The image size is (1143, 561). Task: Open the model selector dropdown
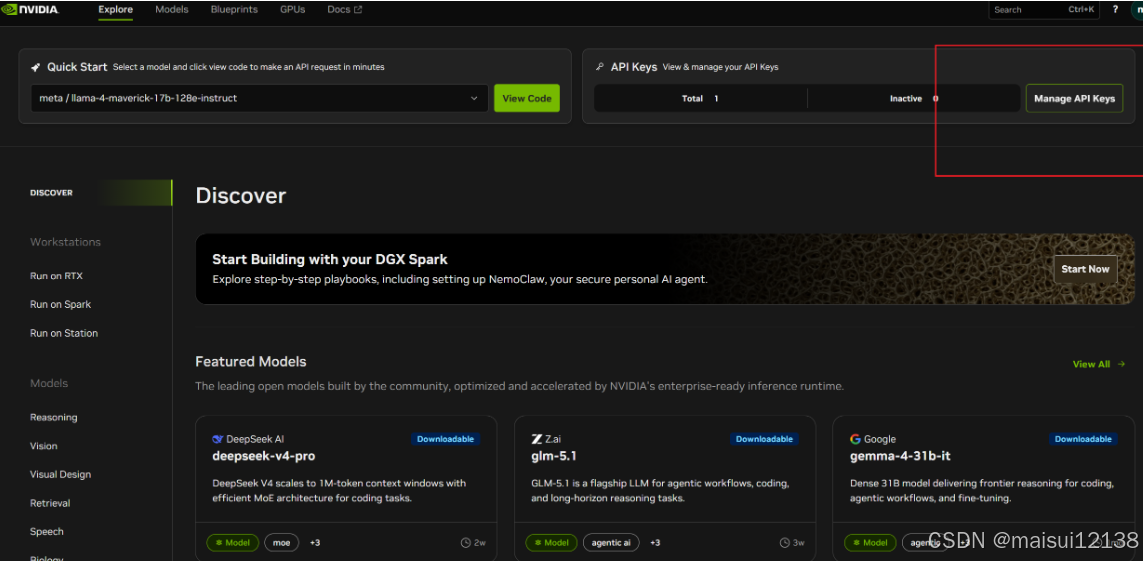click(260, 98)
